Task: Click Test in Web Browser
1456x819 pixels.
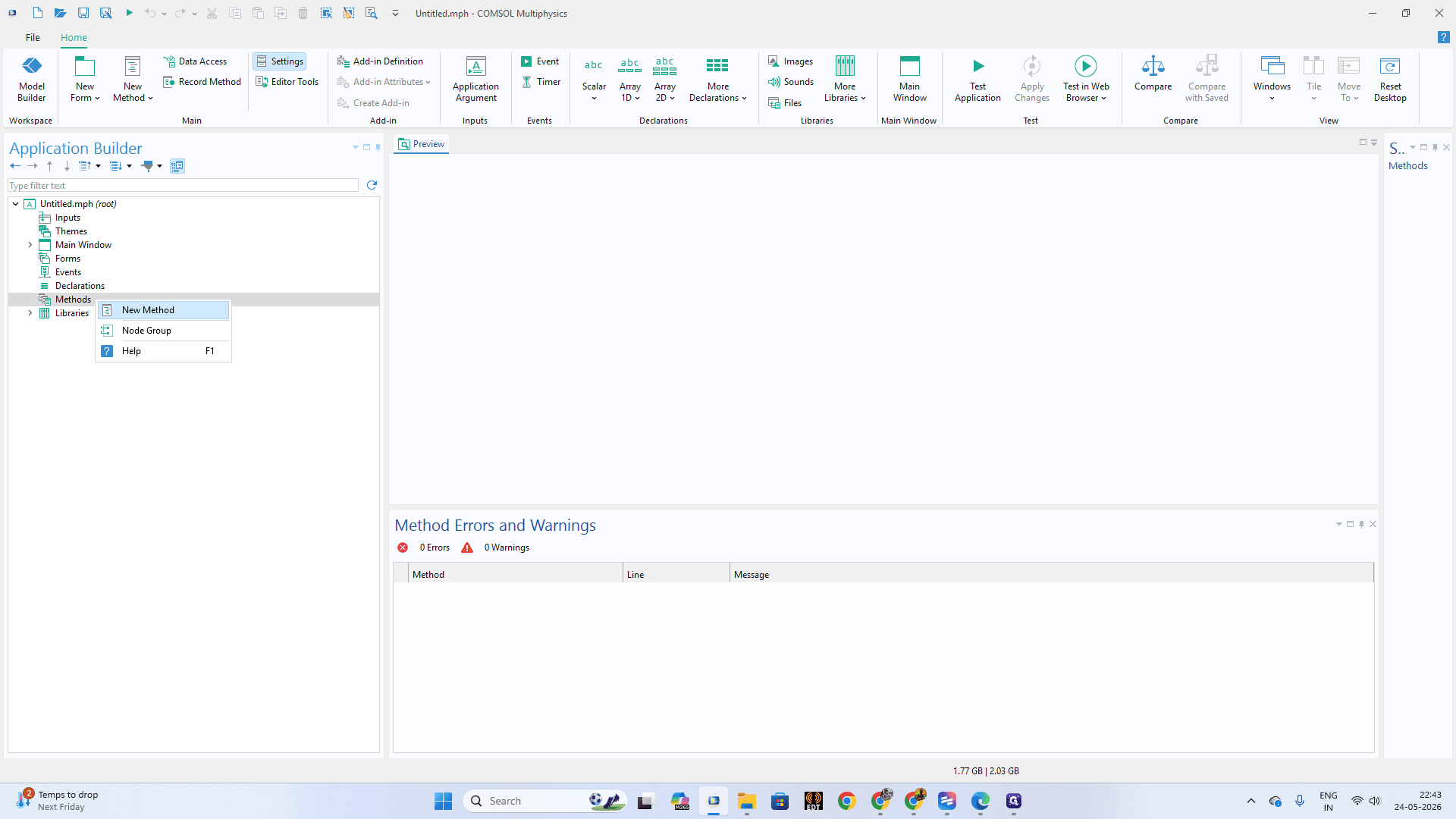Action: click(1086, 79)
